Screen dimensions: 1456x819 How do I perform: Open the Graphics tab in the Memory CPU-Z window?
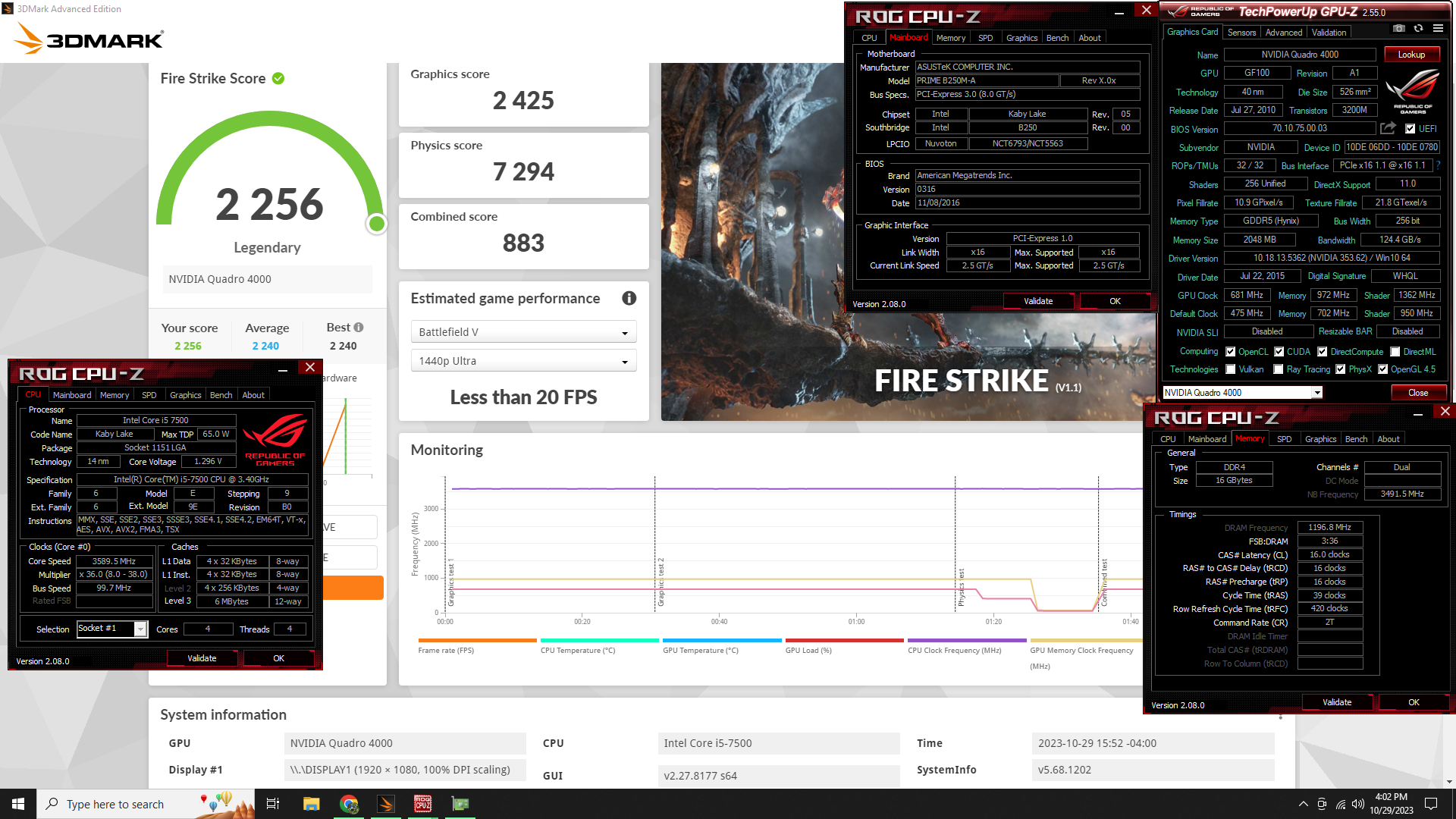point(1320,439)
